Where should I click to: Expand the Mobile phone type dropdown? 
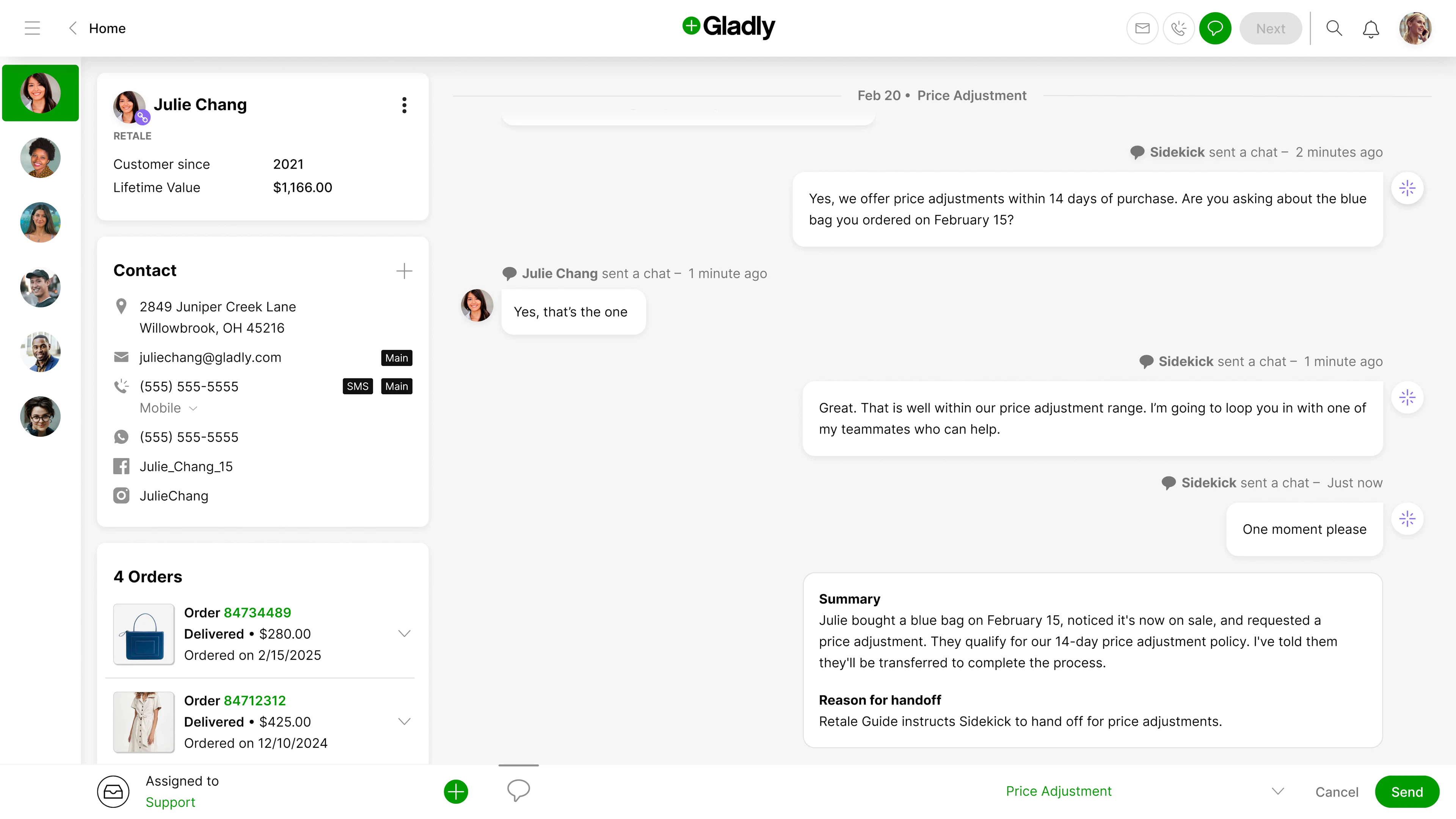coord(192,408)
